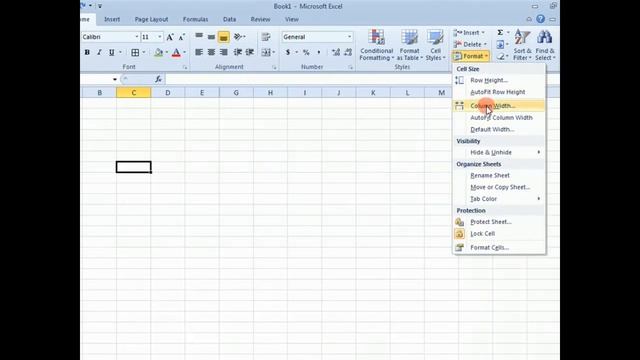This screenshot has height=360, width=640.
Task: Align text right icon
Action: (x=223, y=52)
